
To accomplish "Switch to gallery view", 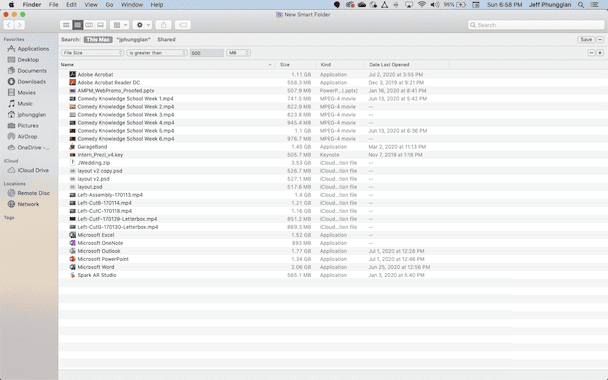I will (100, 25).
